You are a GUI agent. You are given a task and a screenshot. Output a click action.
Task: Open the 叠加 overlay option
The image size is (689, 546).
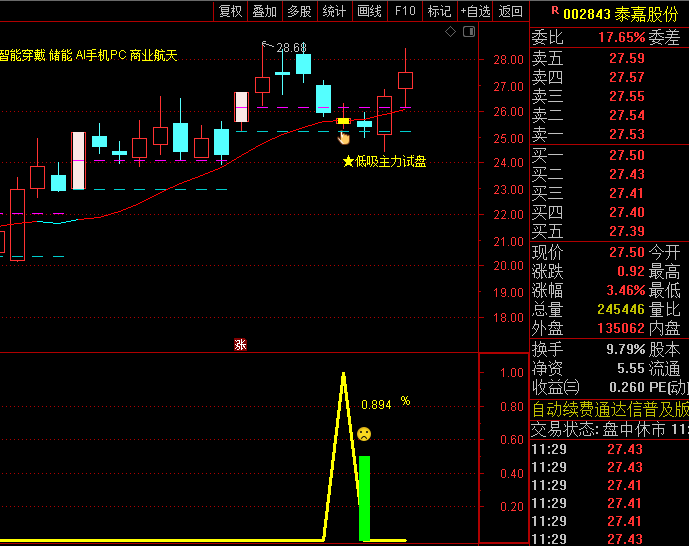click(x=265, y=11)
